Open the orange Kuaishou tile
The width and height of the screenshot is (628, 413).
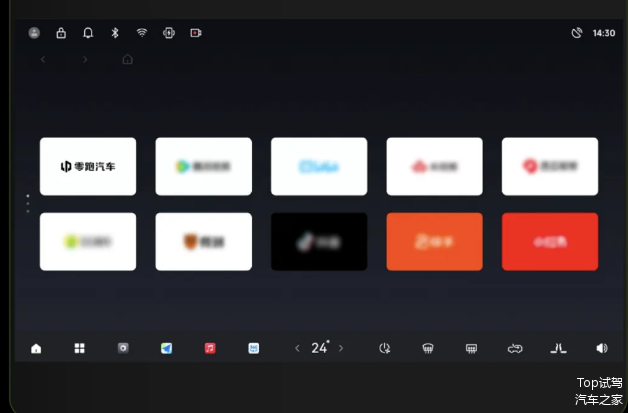pyautogui.click(x=434, y=241)
